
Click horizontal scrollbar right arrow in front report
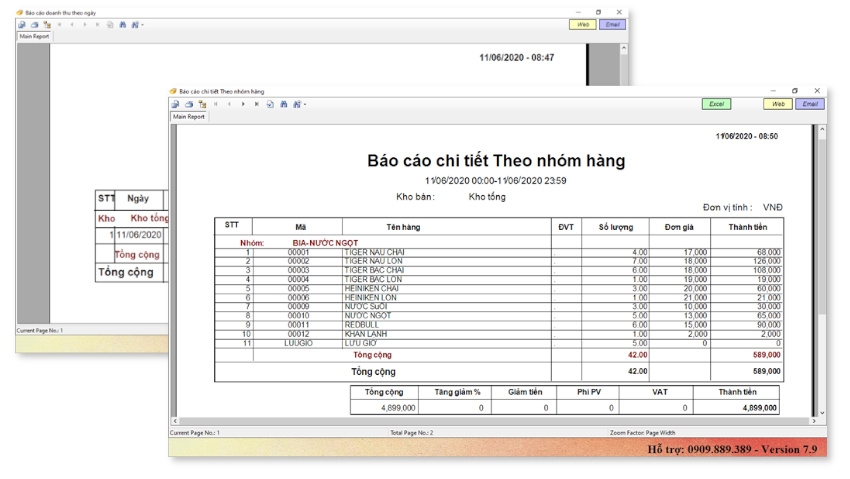pos(814,422)
